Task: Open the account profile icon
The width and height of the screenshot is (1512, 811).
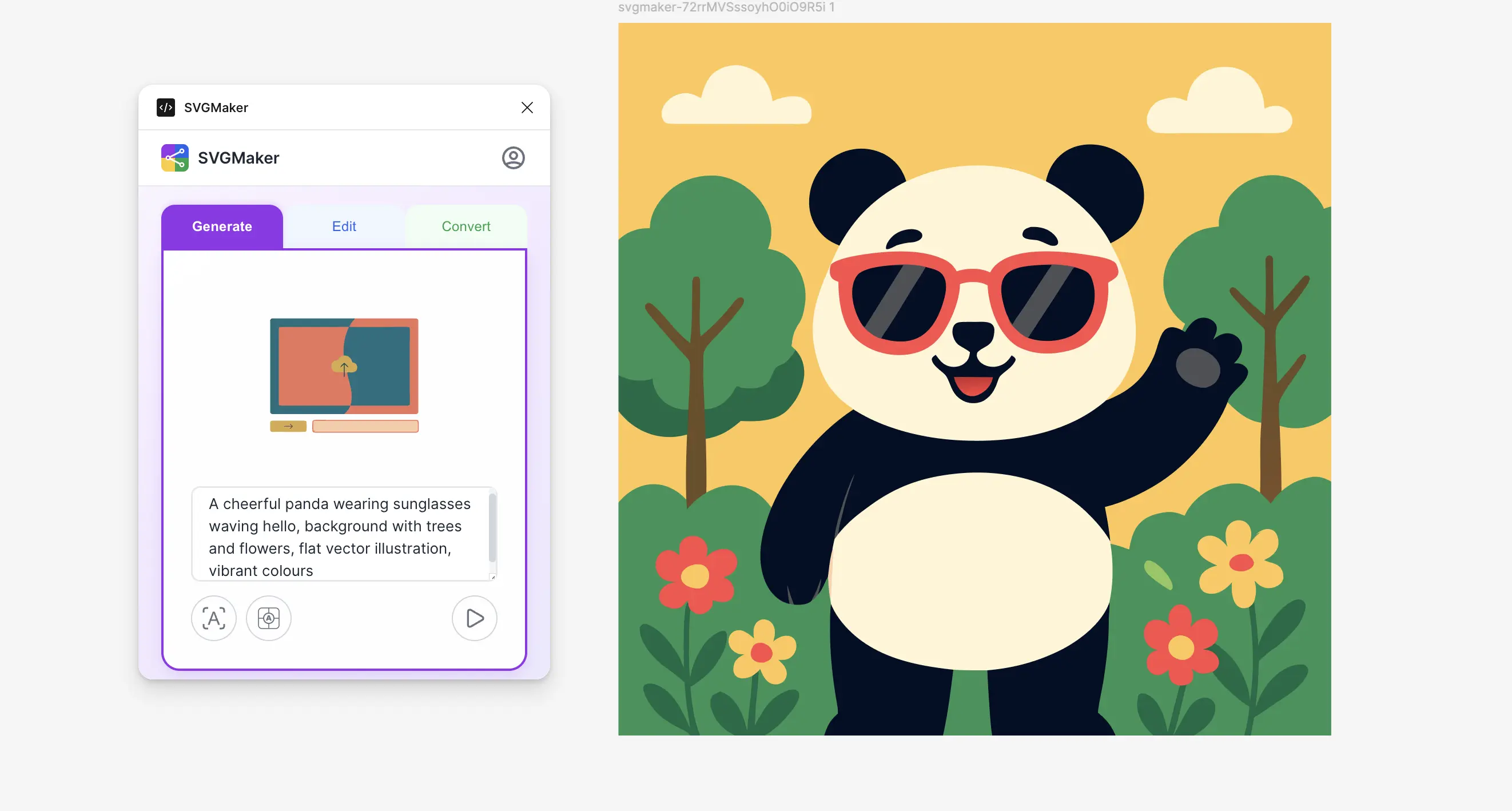Action: (514, 157)
